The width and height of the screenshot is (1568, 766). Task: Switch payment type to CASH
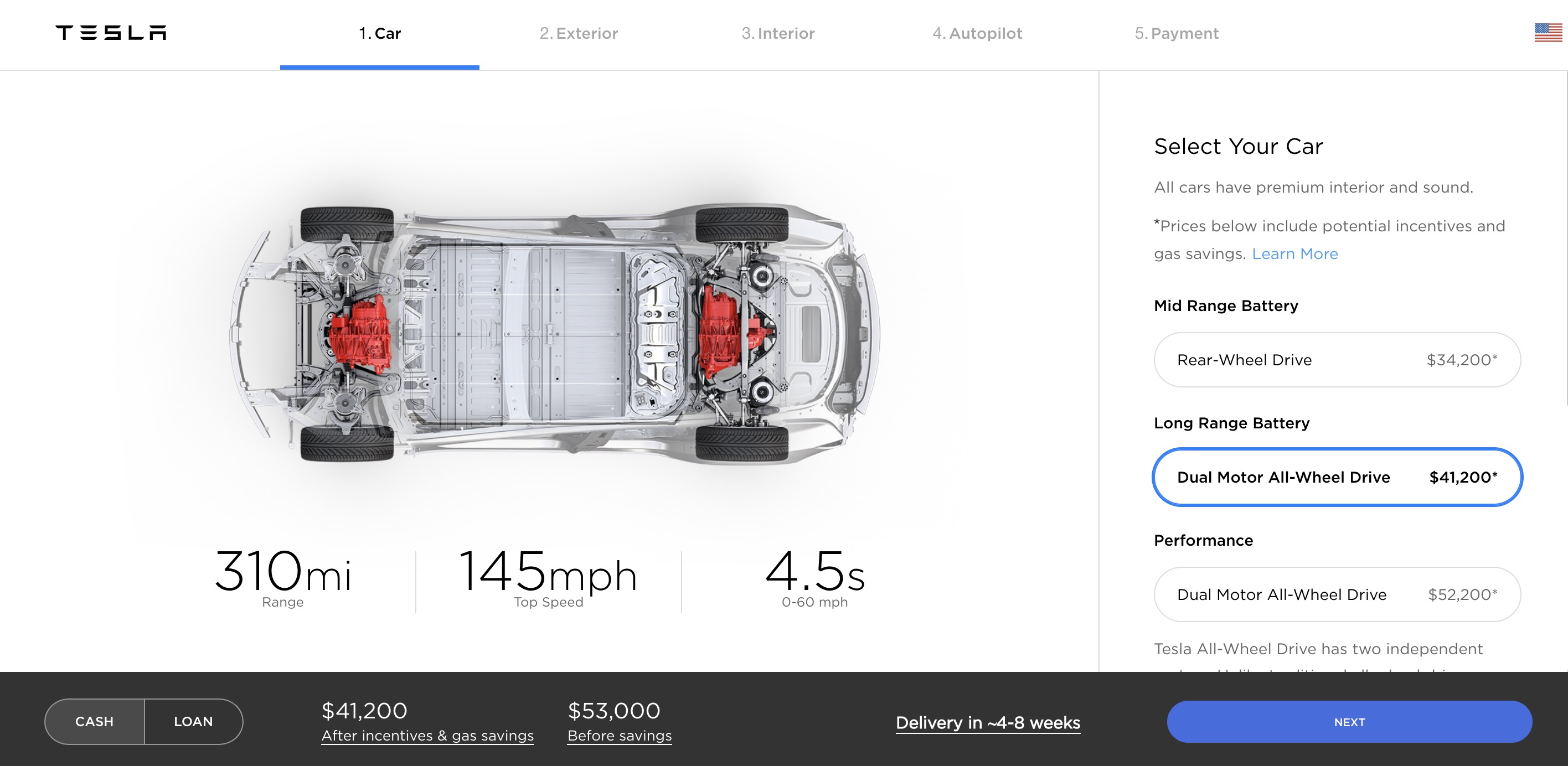[94, 722]
